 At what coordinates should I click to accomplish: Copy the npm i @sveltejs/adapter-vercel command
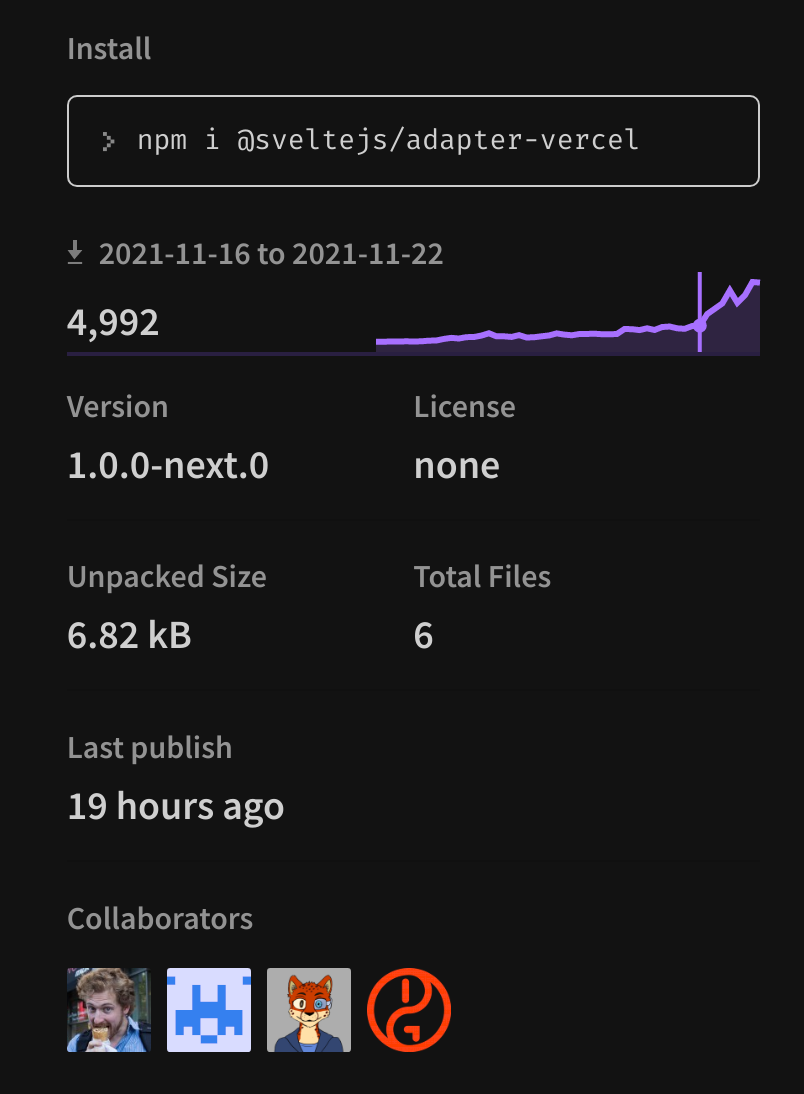pyautogui.click(x=413, y=141)
